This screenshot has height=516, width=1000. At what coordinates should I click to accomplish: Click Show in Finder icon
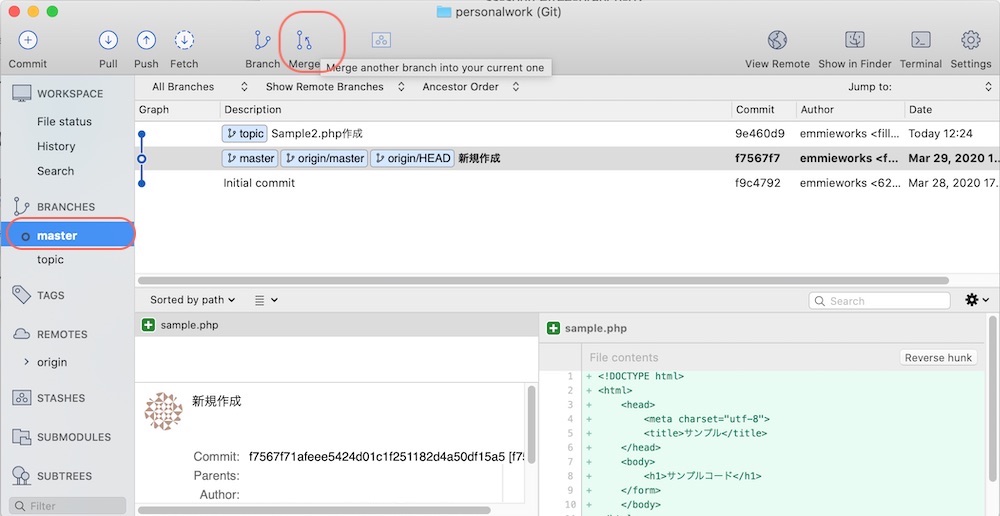[x=855, y=40]
